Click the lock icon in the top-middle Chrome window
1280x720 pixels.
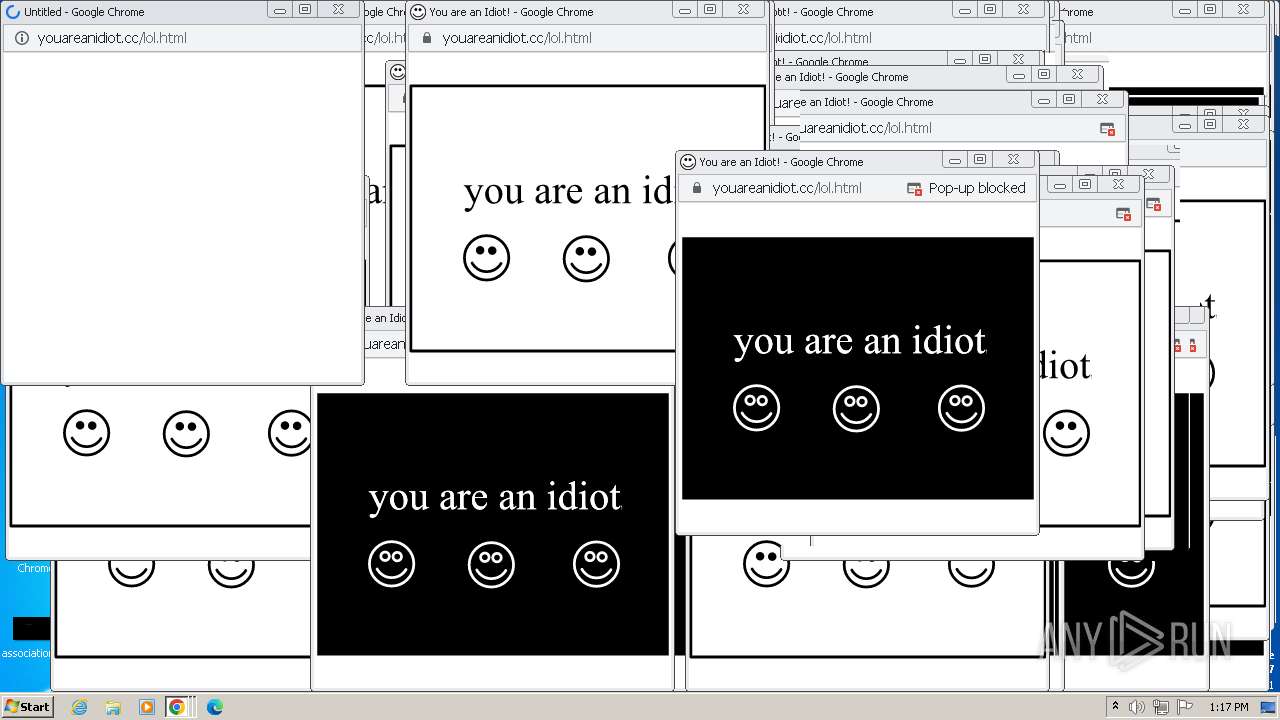(x=427, y=38)
